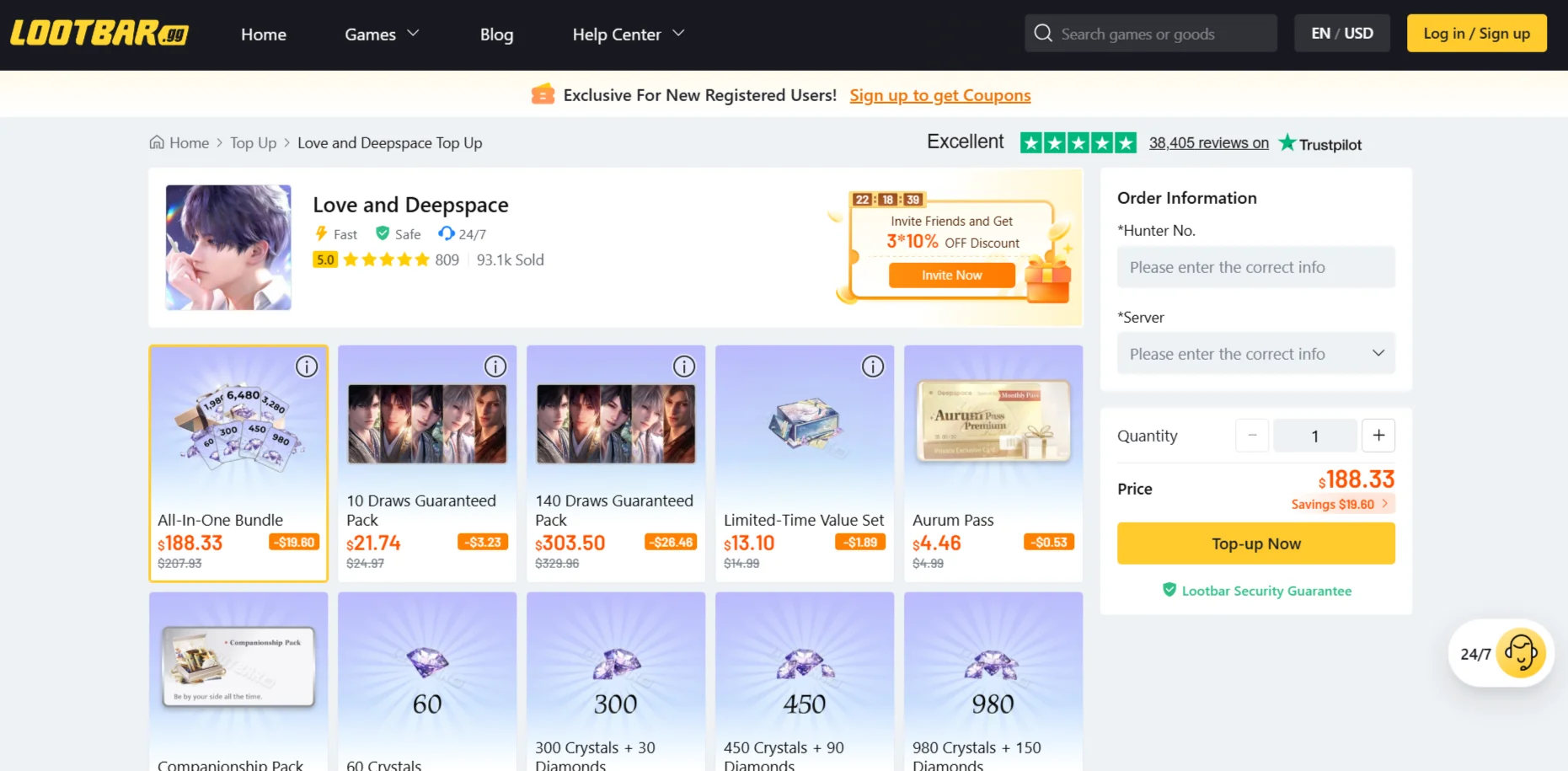The height and width of the screenshot is (771, 1568).
Task: Open the Help Center dropdown
Action: tap(629, 35)
